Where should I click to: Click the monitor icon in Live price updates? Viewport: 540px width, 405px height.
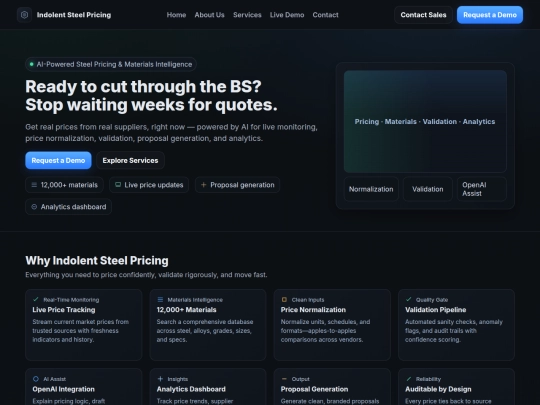coord(118,185)
